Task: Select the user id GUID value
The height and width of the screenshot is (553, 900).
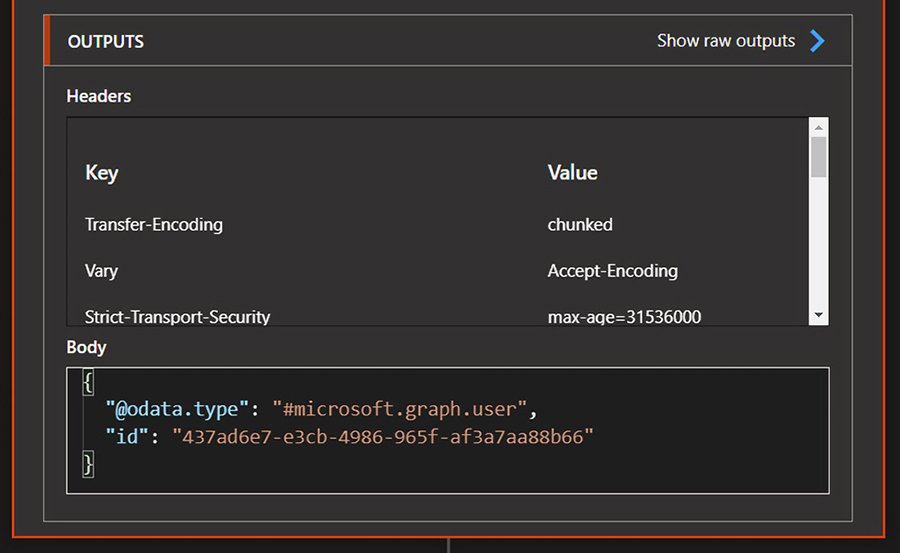Action: [383, 436]
